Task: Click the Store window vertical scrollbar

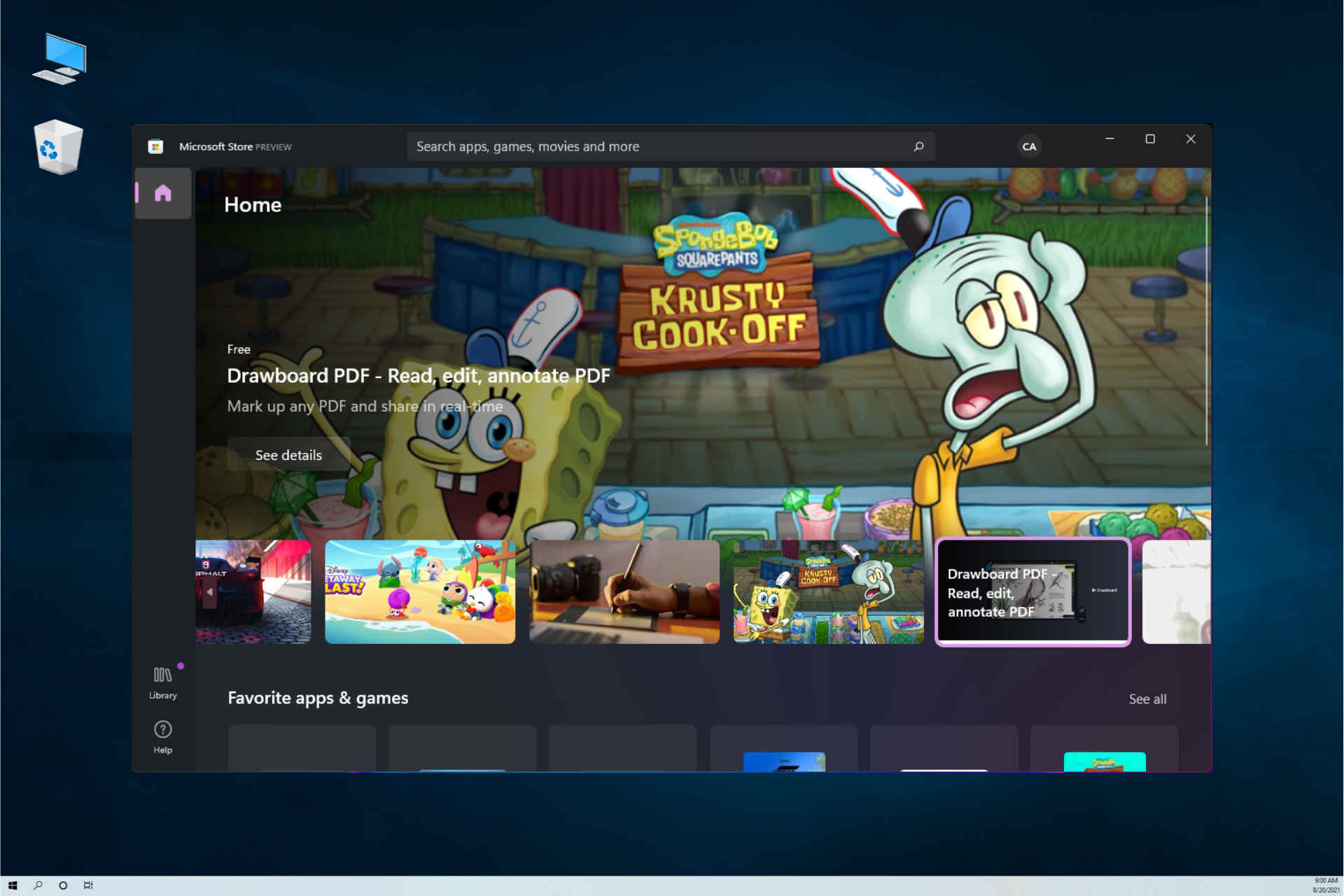Action: point(1206,321)
